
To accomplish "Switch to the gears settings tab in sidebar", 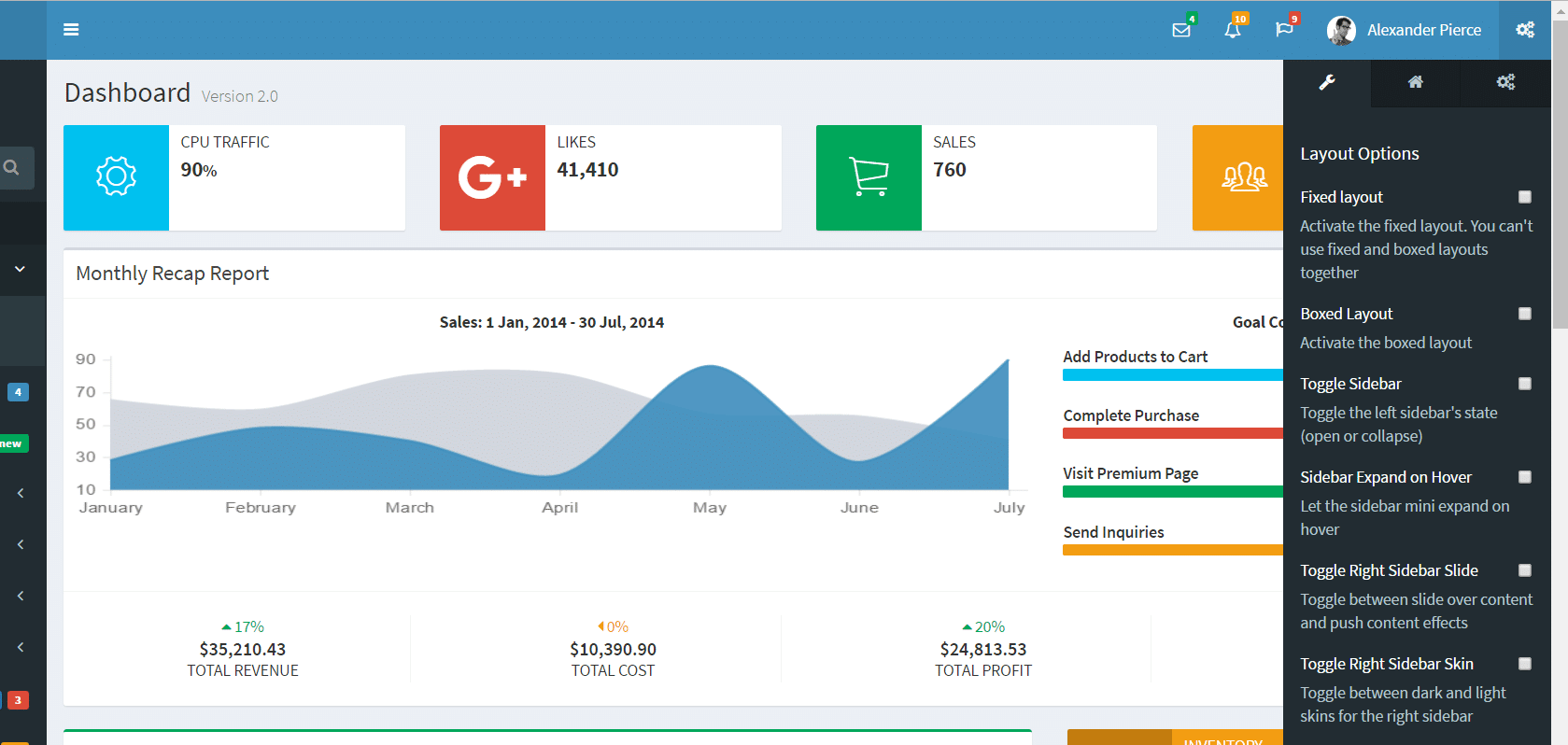I will tap(1505, 83).
